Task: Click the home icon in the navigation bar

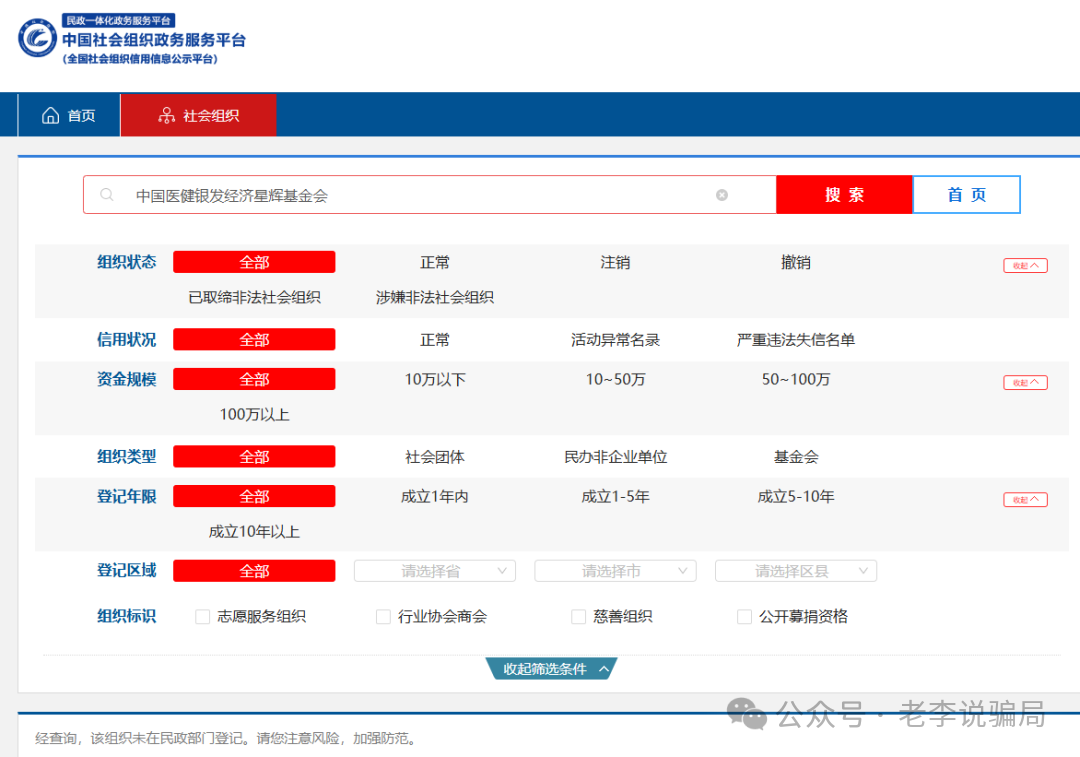Action: (x=51, y=114)
